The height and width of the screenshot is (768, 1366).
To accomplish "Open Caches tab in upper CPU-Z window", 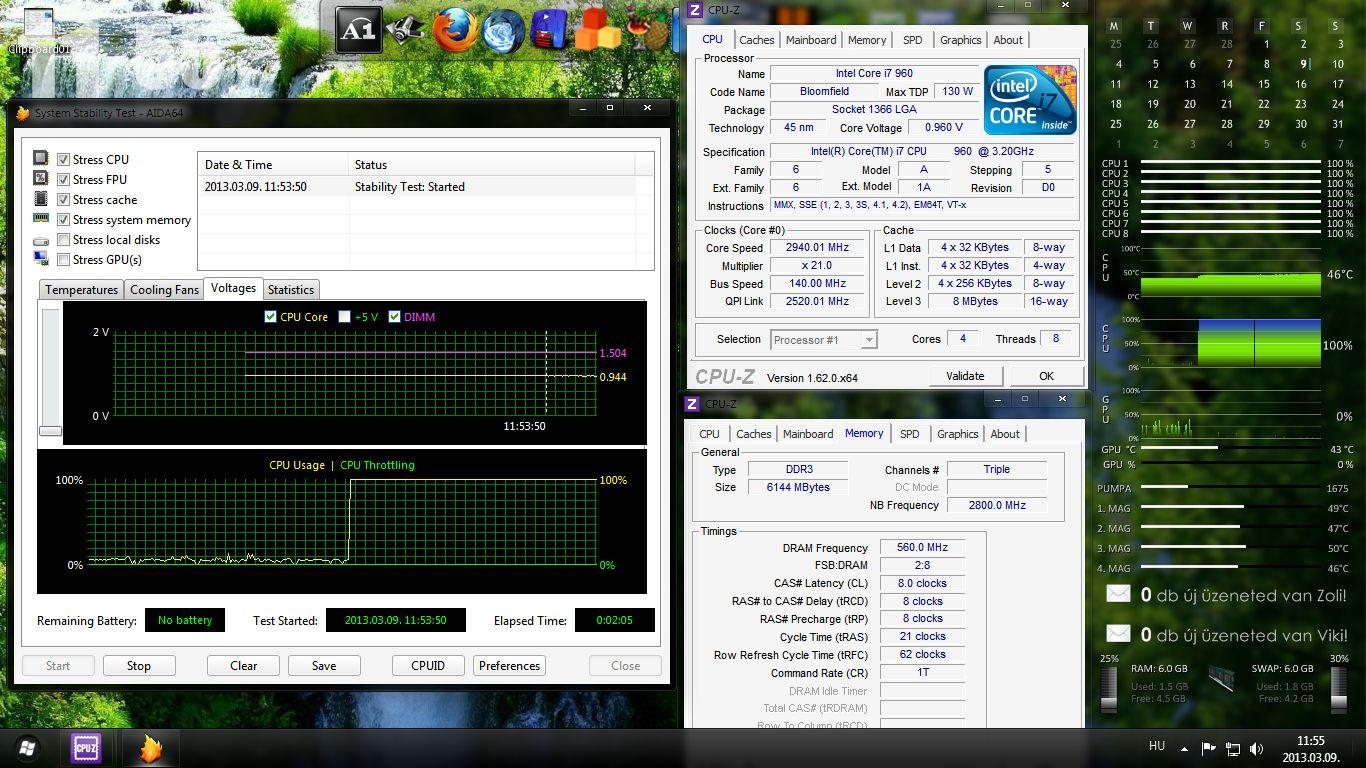I will [x=757, y=40].
